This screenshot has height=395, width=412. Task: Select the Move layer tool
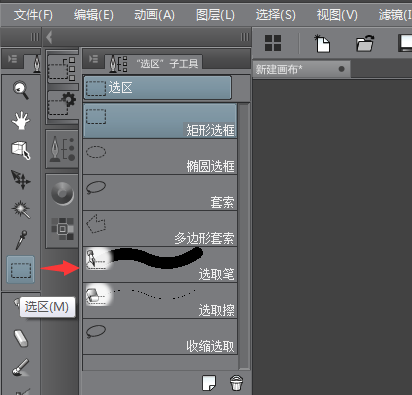(21, 180)
